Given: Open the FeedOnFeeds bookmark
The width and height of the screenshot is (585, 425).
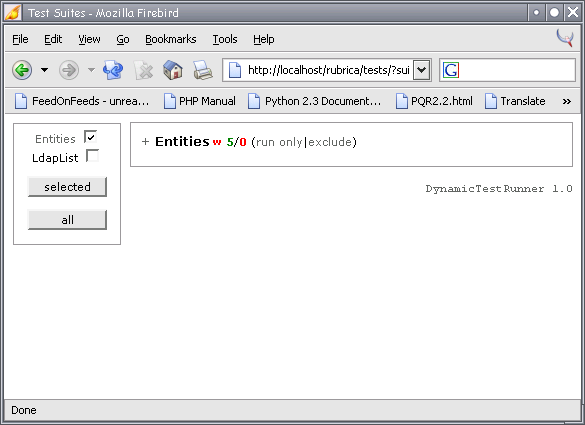Looking at the screenshot, I should [82, 101].
